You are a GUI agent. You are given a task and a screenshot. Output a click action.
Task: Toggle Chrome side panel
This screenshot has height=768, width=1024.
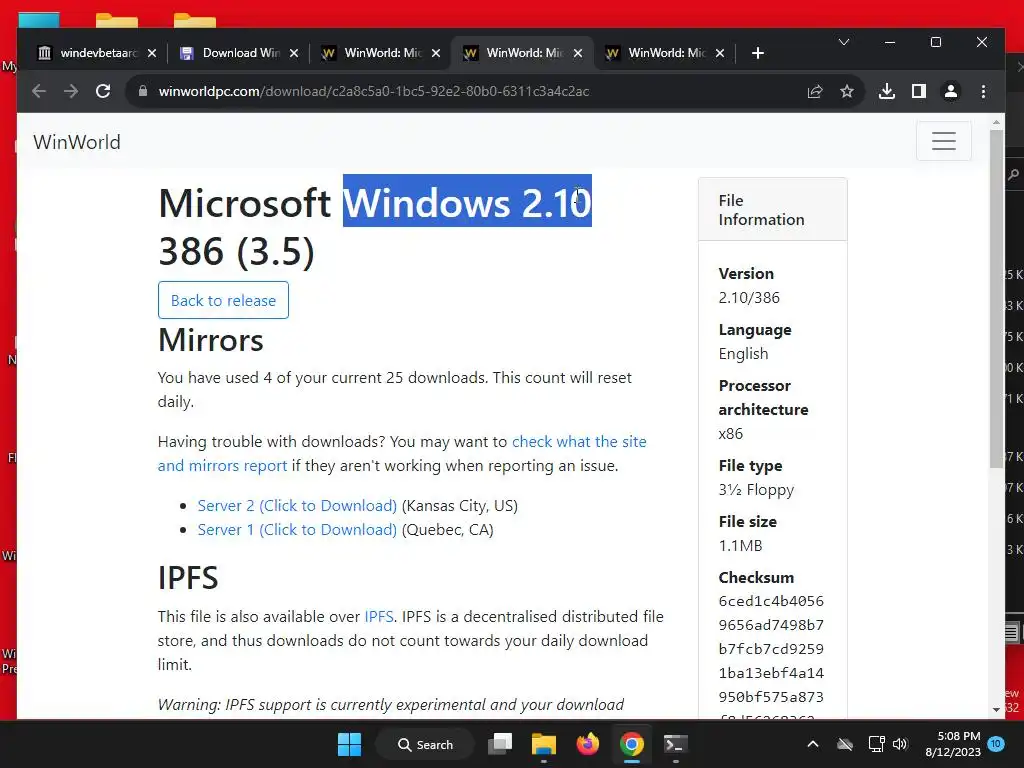919,91
